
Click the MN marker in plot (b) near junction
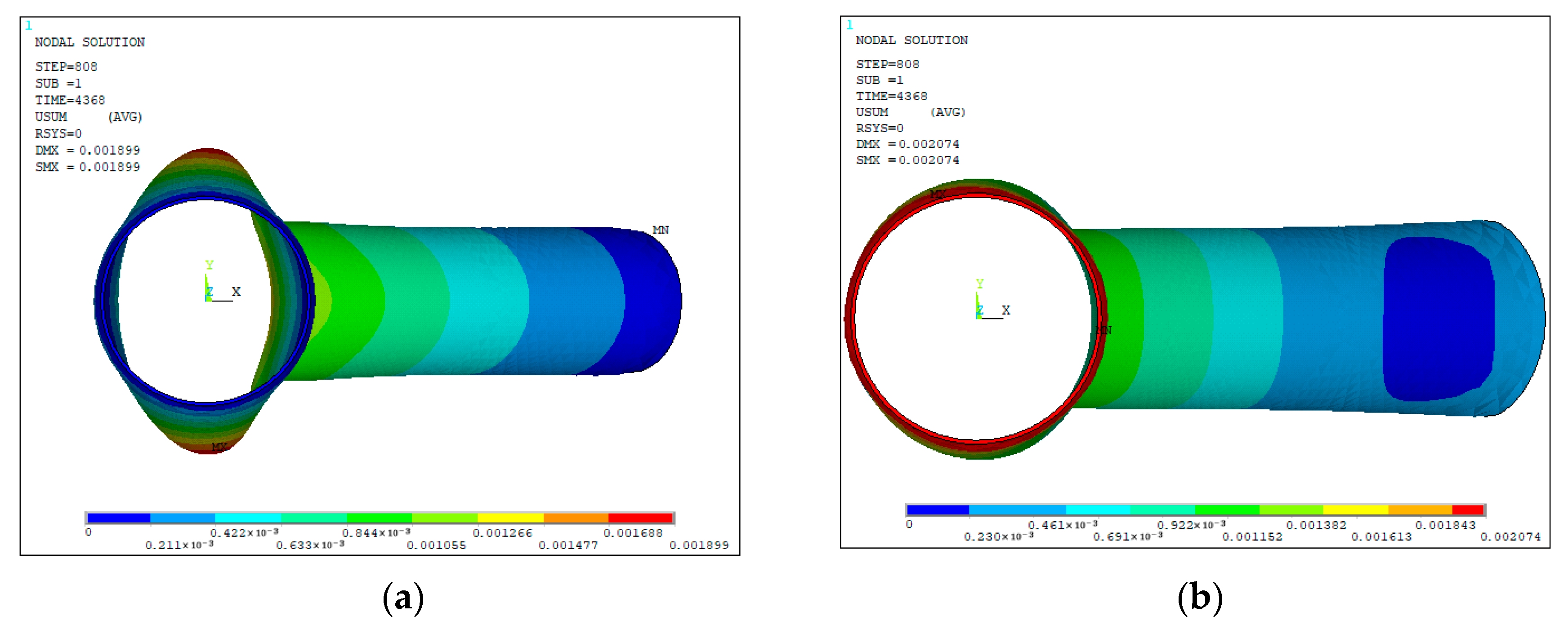click(x=1103, y=330)
